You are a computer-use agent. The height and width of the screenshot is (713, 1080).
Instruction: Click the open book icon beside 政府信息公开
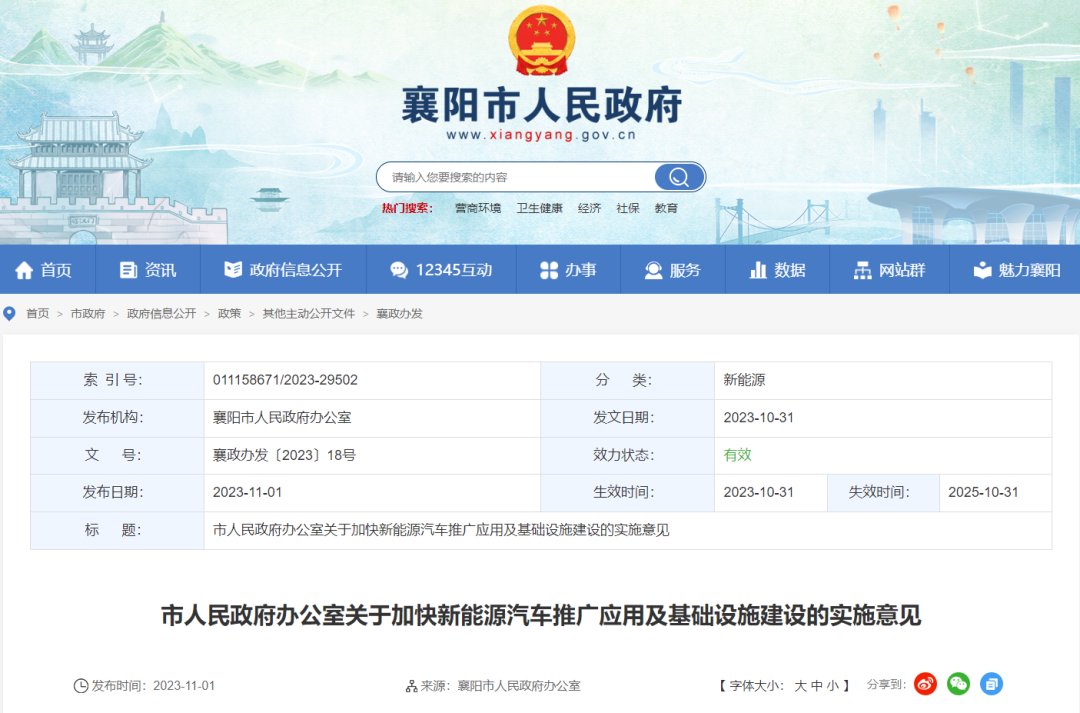(233, 269)
